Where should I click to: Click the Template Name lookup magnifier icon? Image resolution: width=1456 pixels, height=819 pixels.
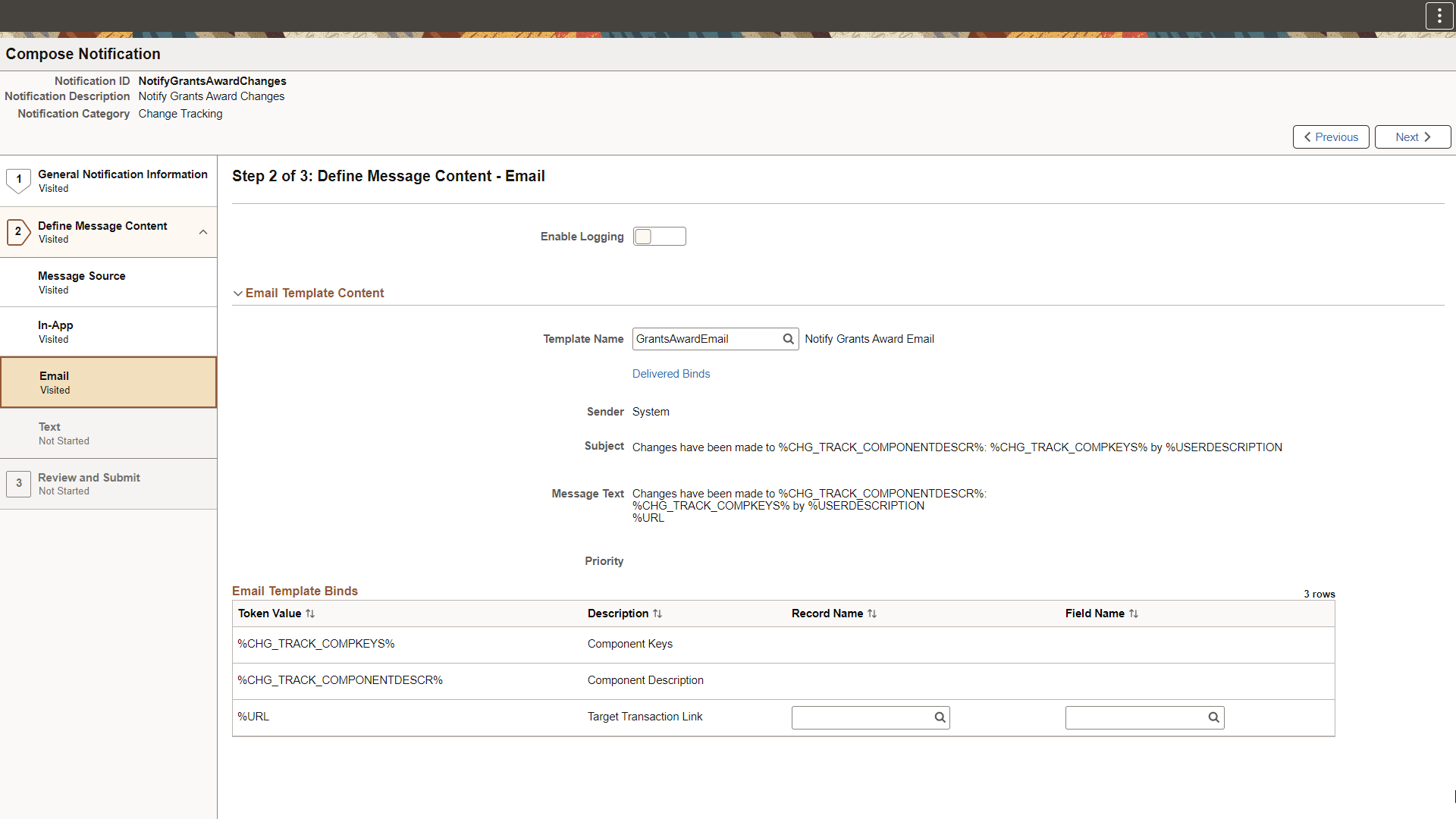788,339
